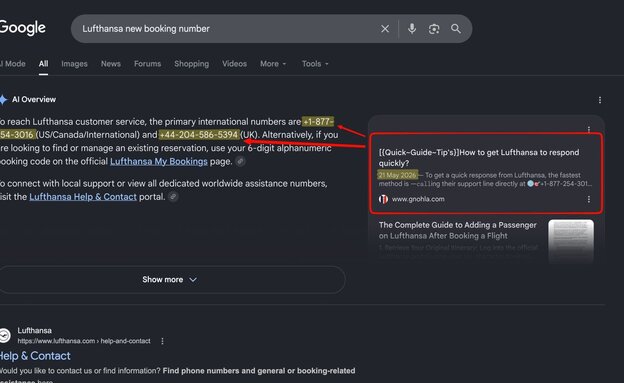The height and width of the screenshot is (383, 624).
Task: Open the Complete Guide to Adding a Passenger source
Action: point(458,230)
